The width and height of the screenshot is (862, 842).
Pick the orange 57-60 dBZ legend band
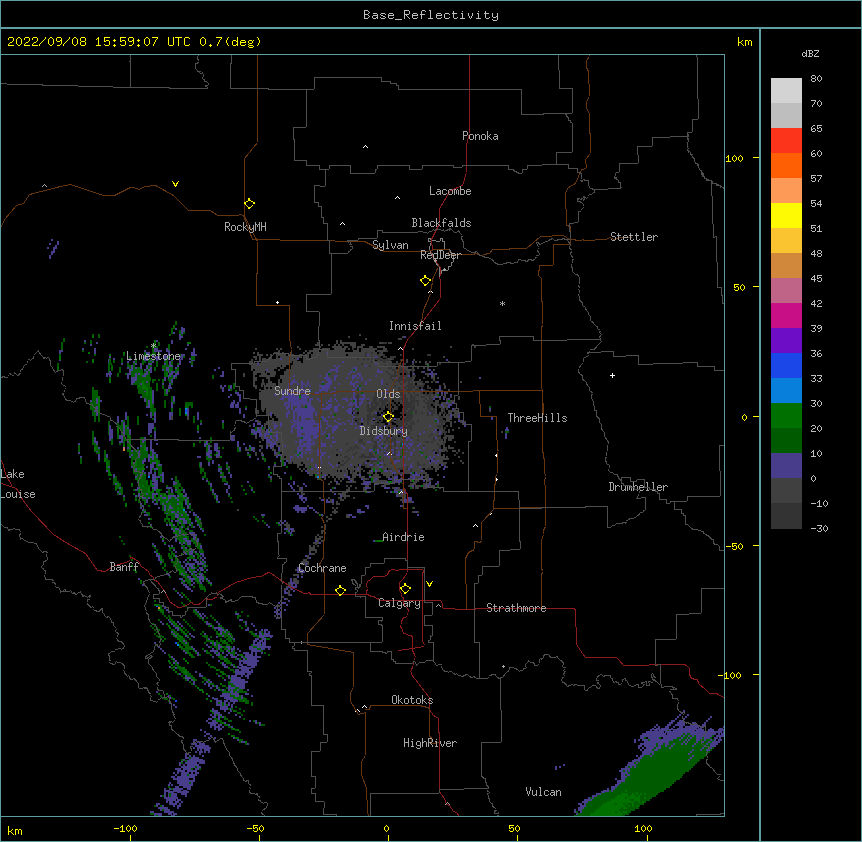pos(786,166)
